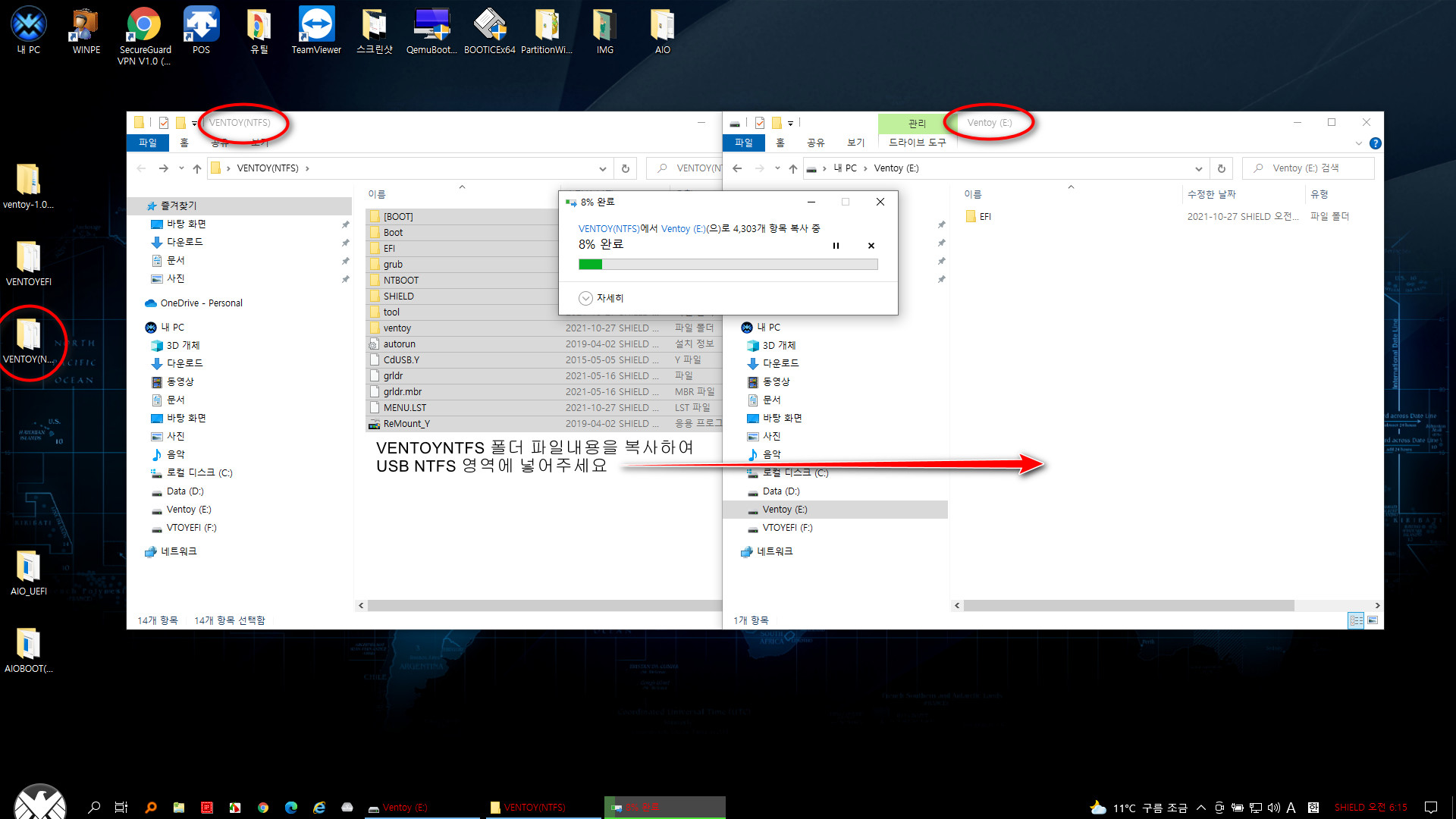
Task: Open Task View on the taskbar
Action: (121, 808)
